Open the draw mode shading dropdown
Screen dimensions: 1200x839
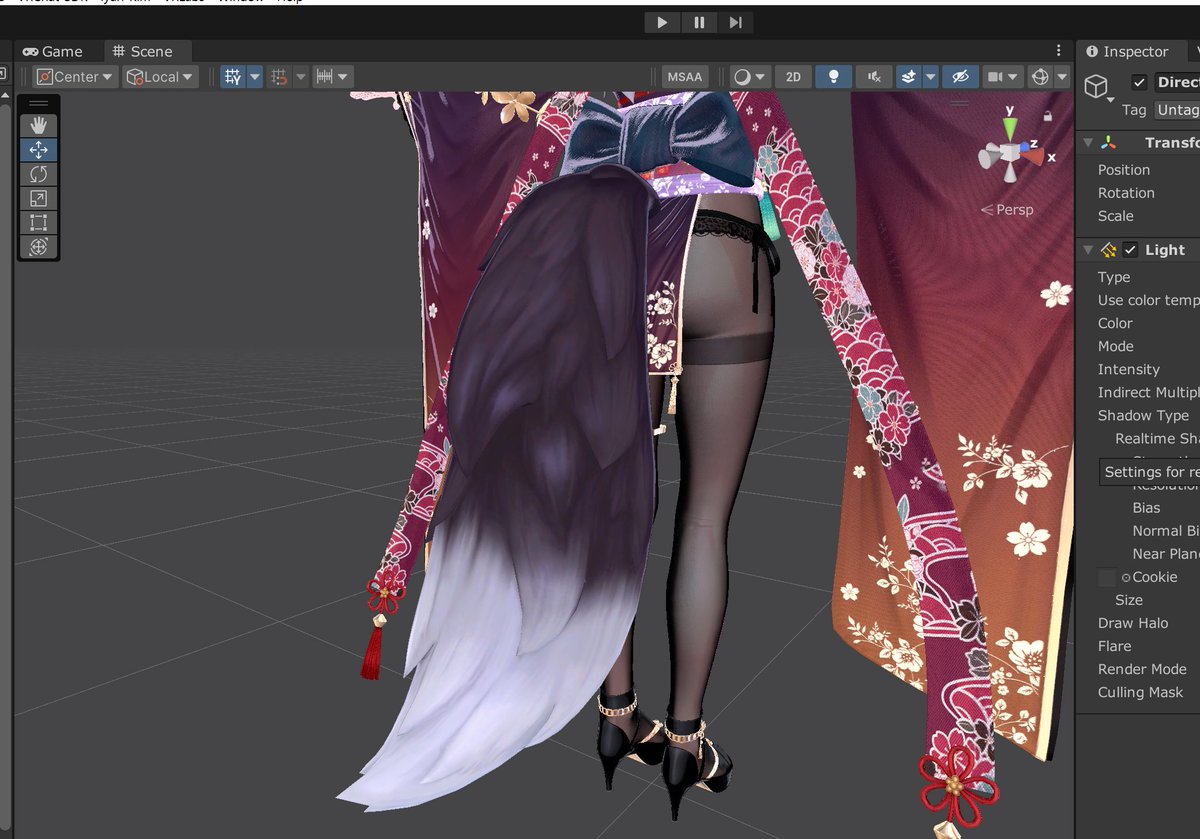click(x=750, y=77)
